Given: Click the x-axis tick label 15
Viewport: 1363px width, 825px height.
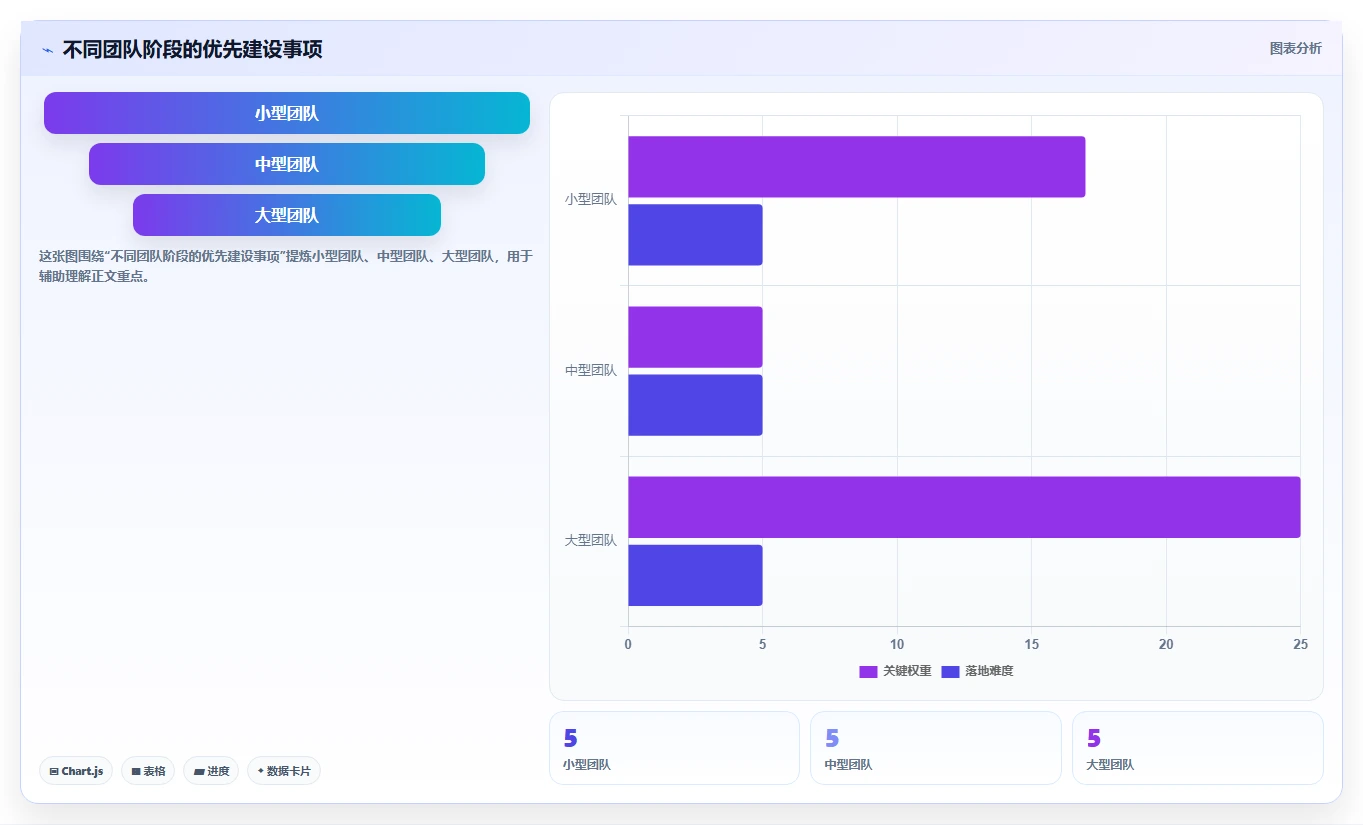Looking at the screenshot, I should tap(1031, 645).
